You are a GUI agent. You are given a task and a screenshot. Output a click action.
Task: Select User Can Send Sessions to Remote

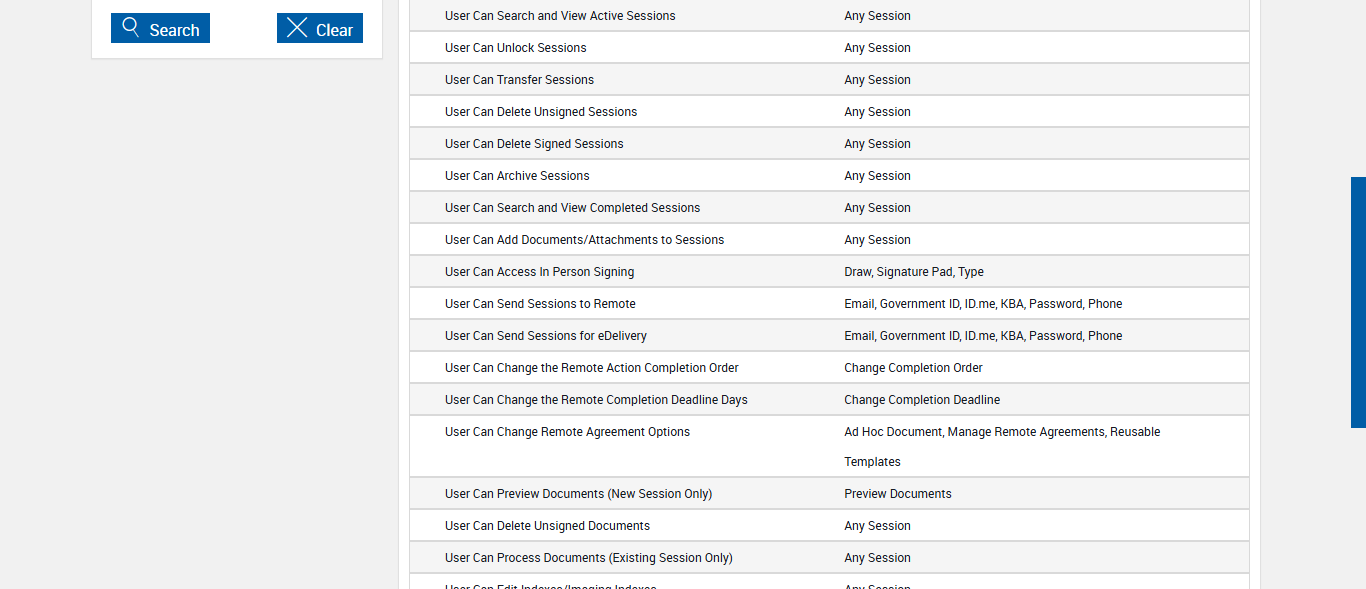pos(540,304)
